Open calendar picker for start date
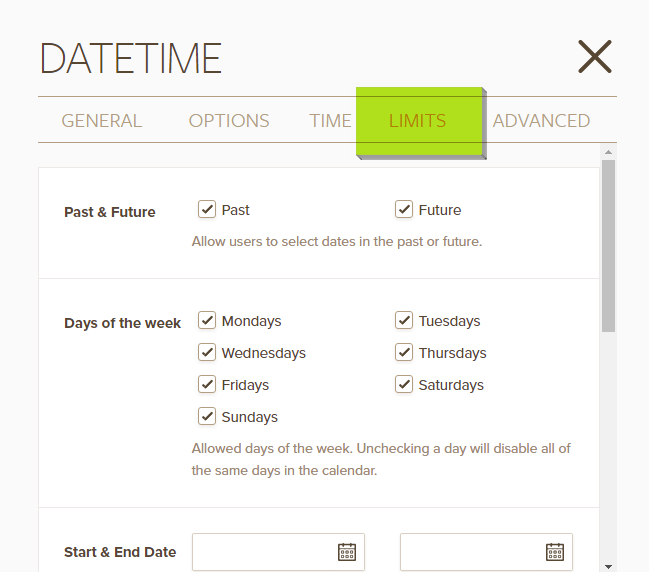The height and width of the screenshot is (572, 649). pyautogui.click(x=347, y=552)
